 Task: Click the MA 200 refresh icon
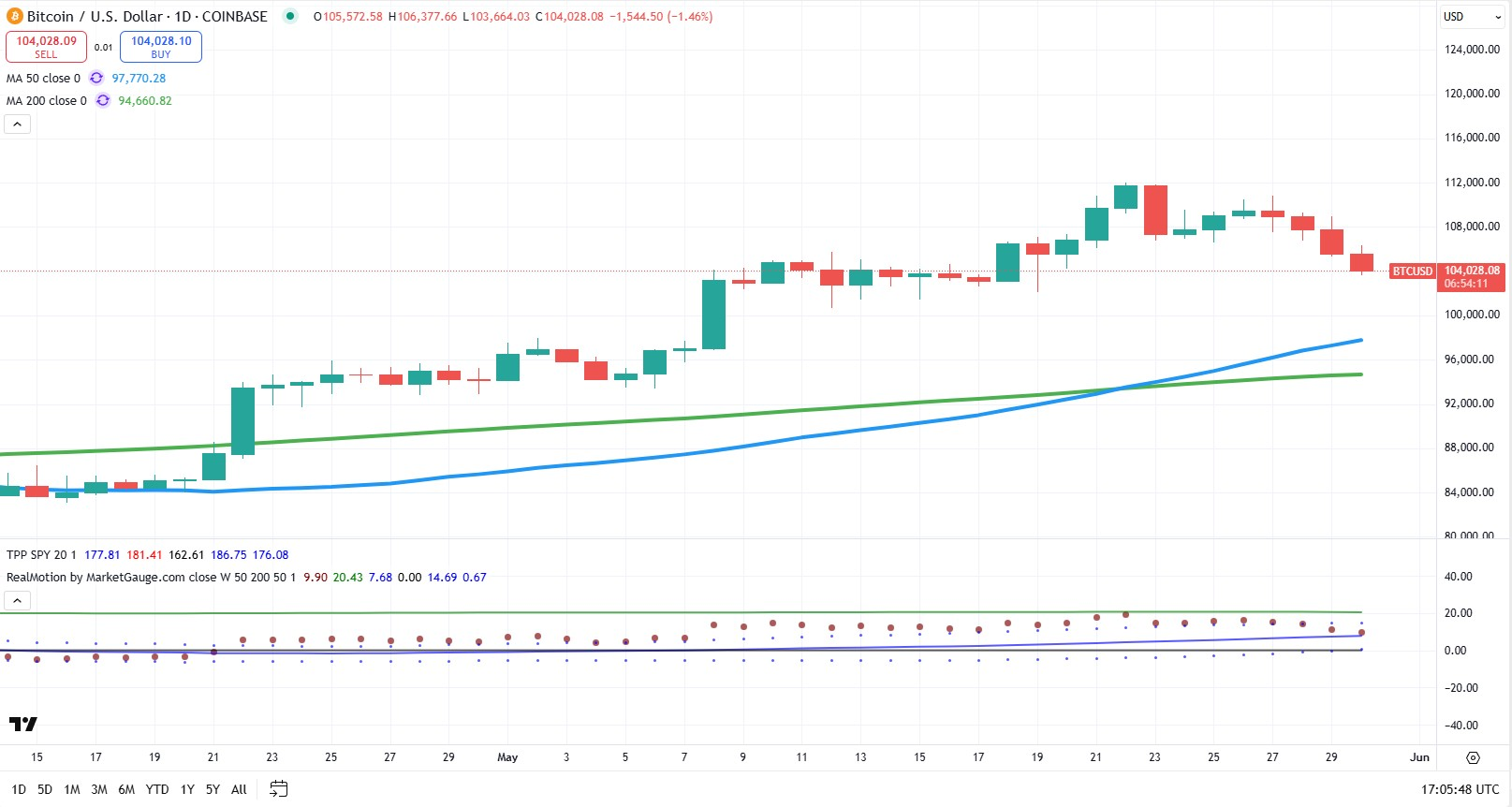pyautogui.click(x=103, y=100)
